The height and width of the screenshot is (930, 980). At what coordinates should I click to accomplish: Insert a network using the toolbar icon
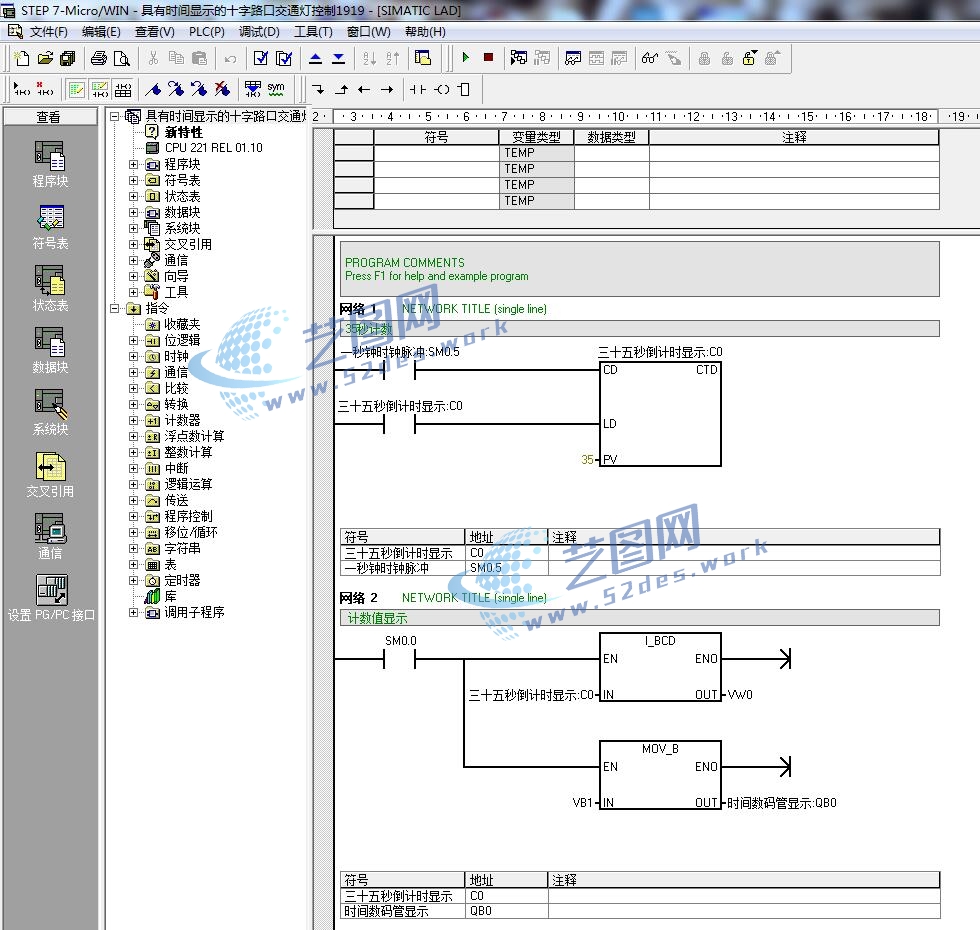[22, 90]
